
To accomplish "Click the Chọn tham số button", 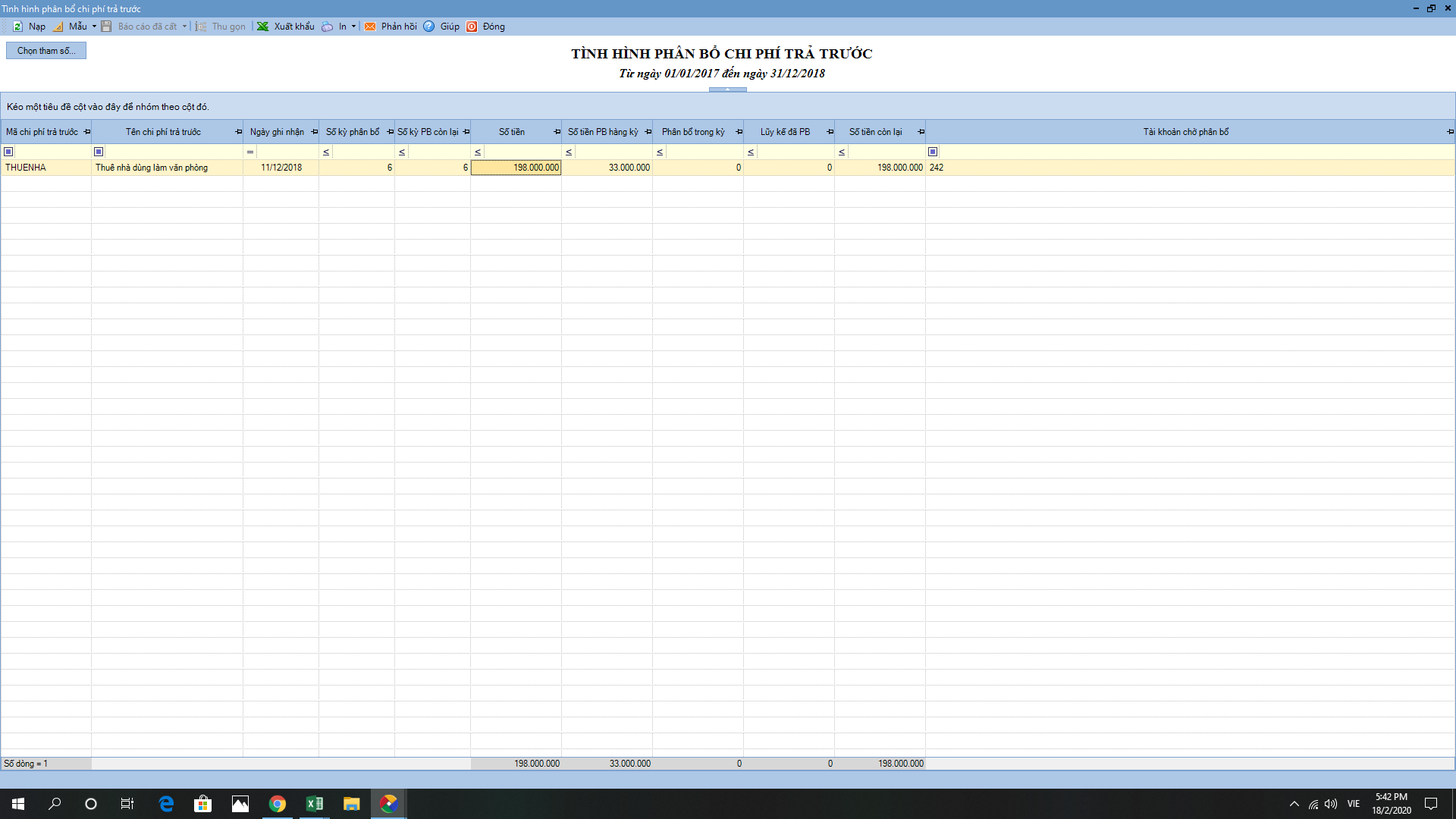I will click(46, 51).
